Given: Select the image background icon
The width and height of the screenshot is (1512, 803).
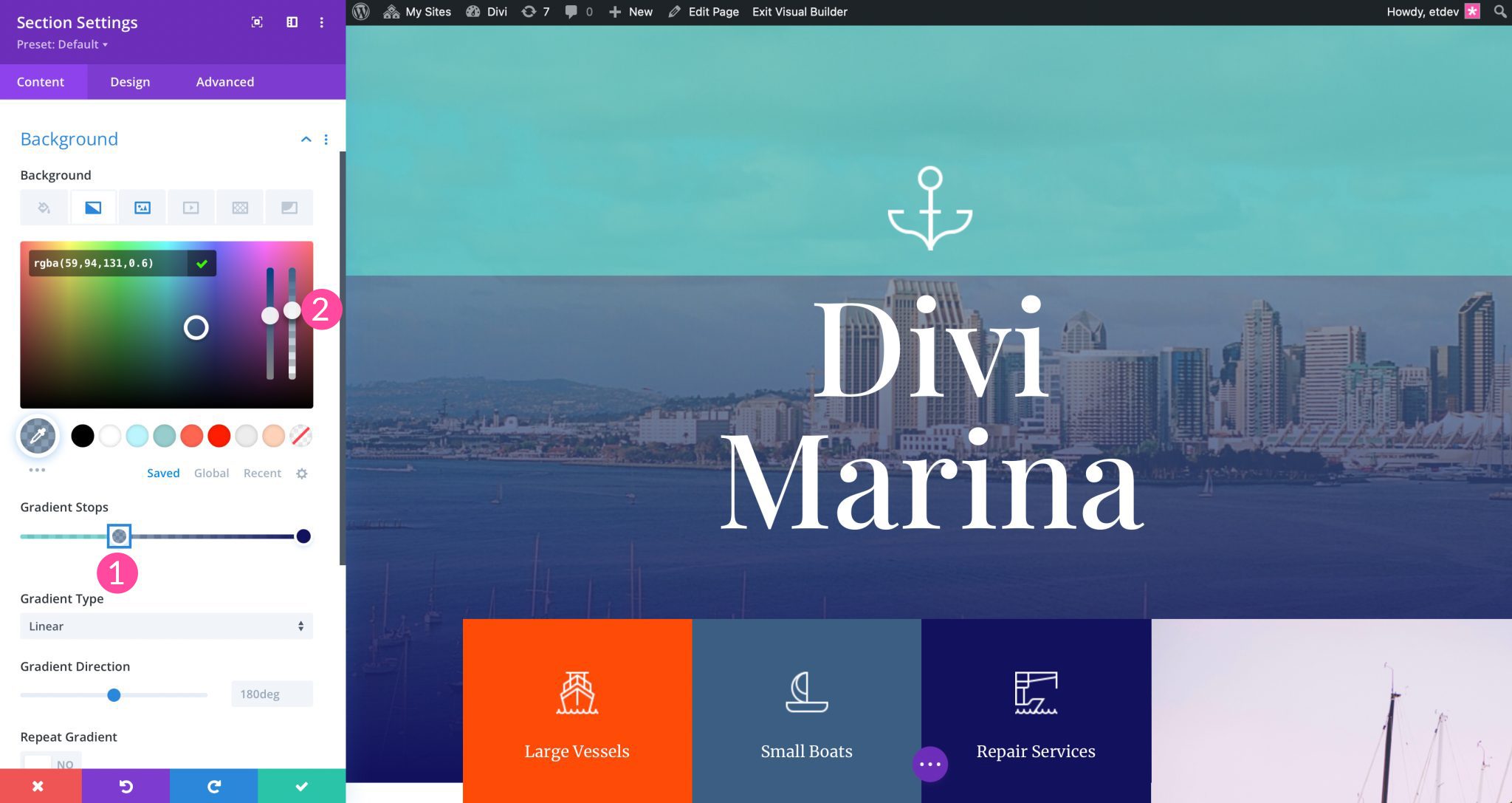Looking at the screenshot, I should pyautogui.click(x=142, y=207).
